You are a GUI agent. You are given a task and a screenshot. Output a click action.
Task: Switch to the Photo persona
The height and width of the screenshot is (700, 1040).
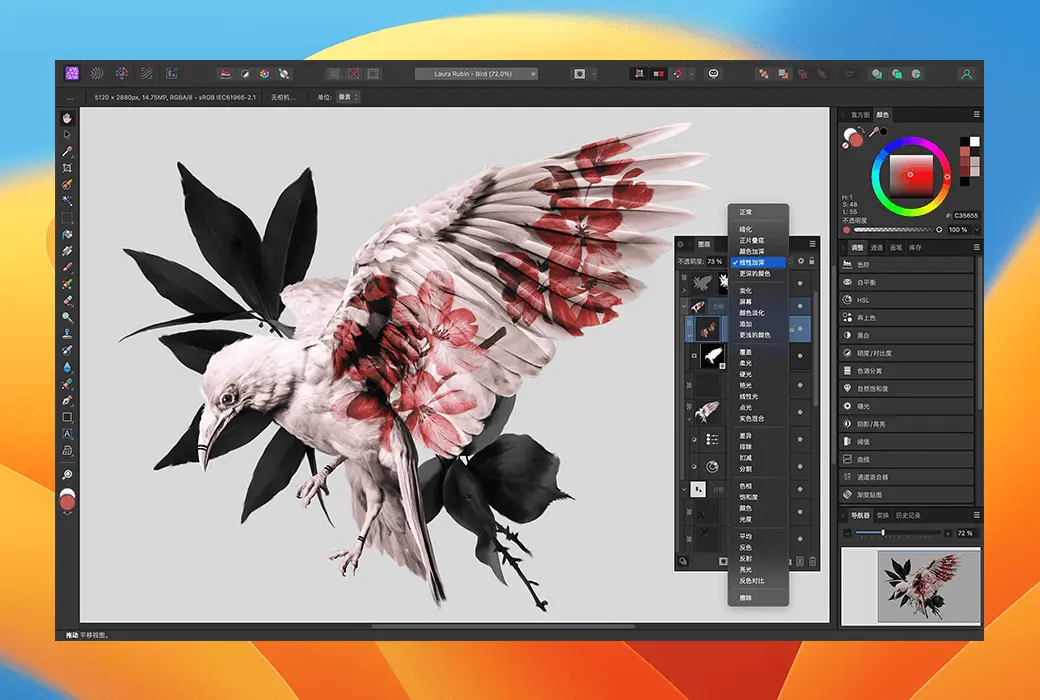72,74
